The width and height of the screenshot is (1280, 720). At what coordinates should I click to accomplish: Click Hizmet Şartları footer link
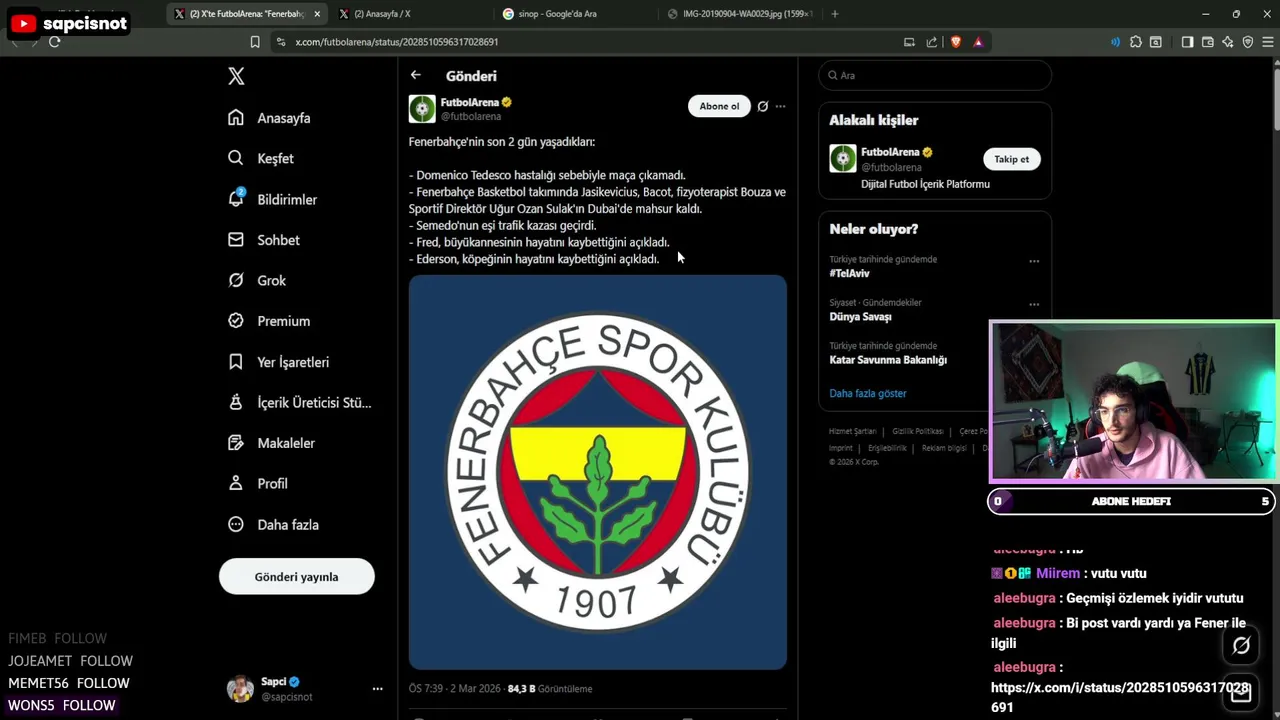click(853, 431)
